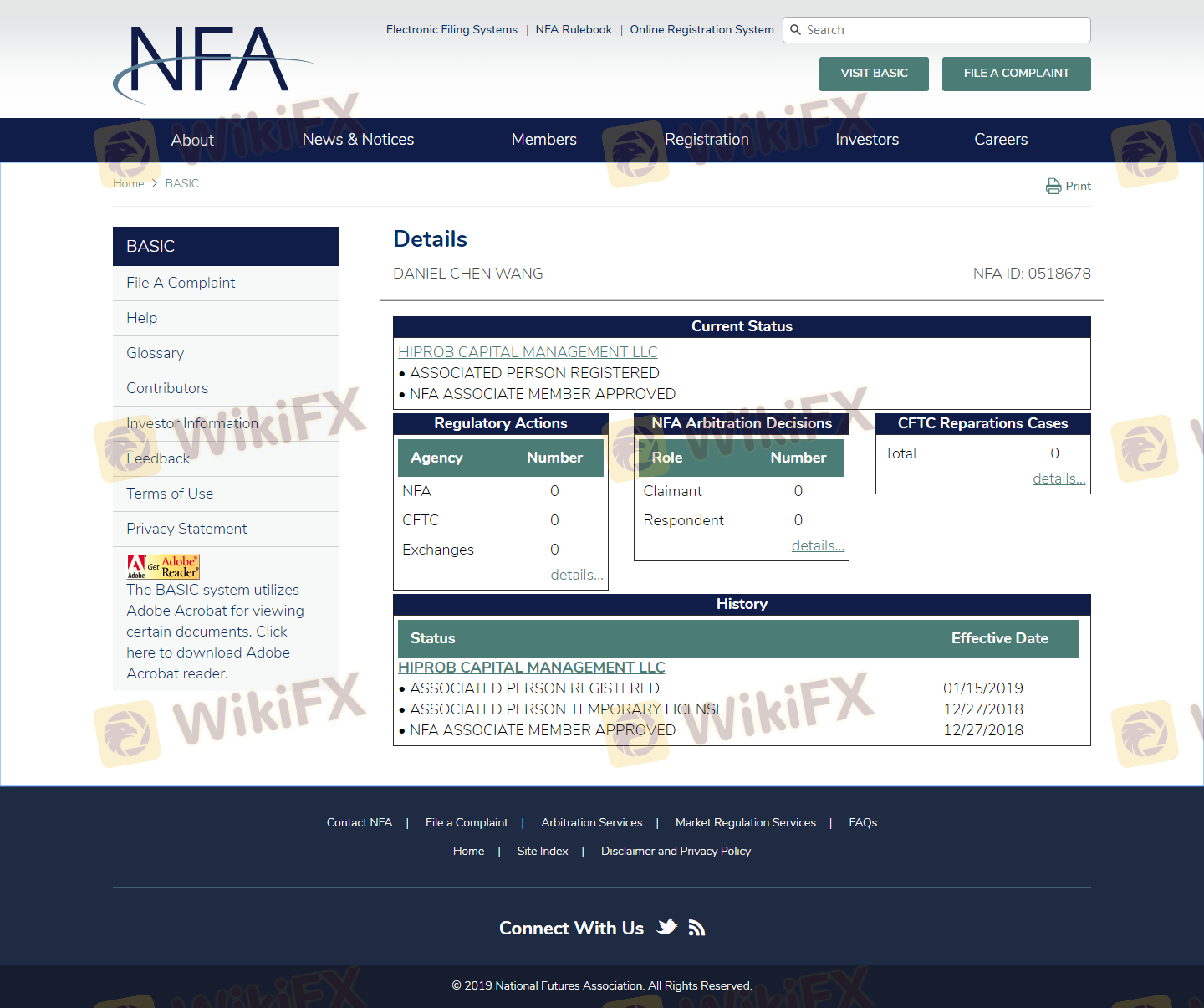Open the News & Notices menu

(x=358, y=140)
